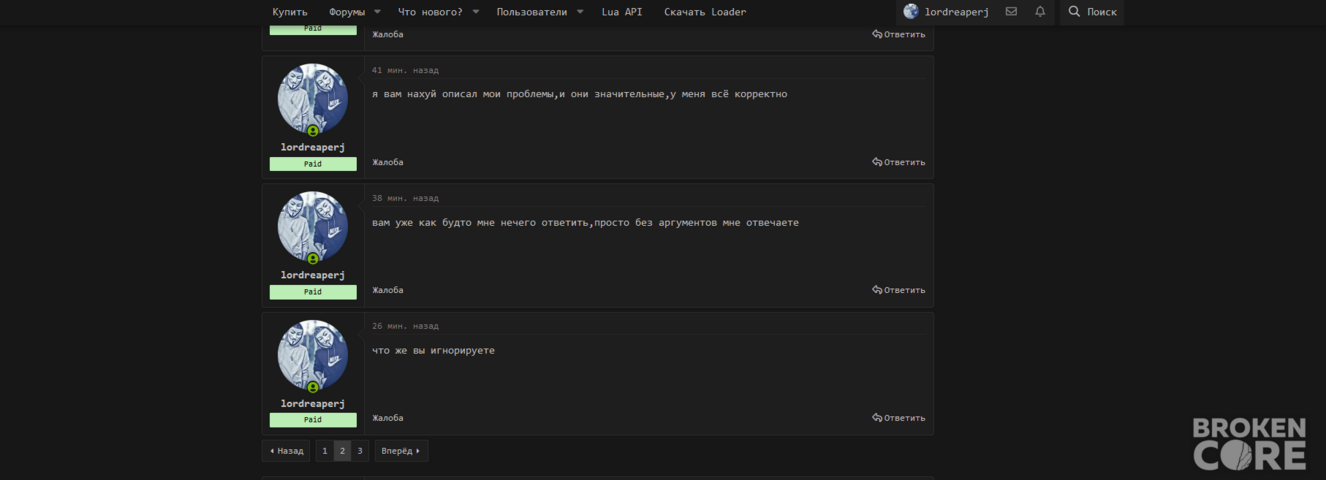Open the 41 мин. назад timestamp link
This screenshot has width=1326, height=480.
coord(405,70)
